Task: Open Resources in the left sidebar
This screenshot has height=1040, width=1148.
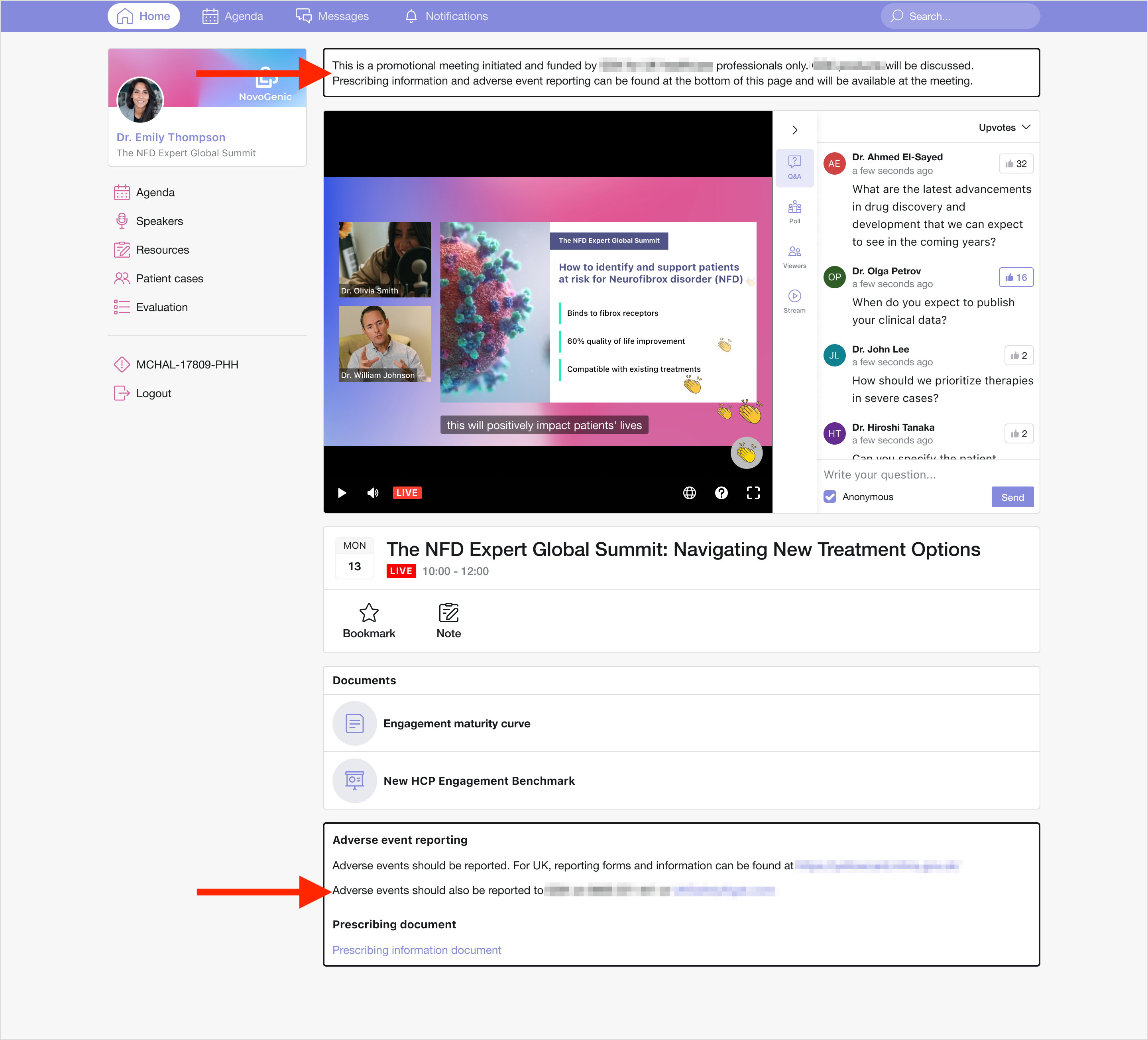Action: (x=151, y=250)
